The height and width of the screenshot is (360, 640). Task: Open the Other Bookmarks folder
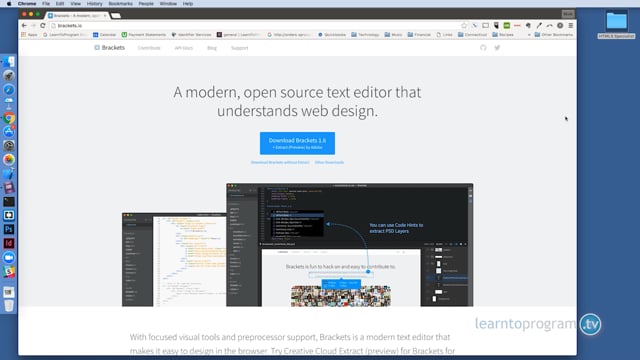click(x=554, y=35)
